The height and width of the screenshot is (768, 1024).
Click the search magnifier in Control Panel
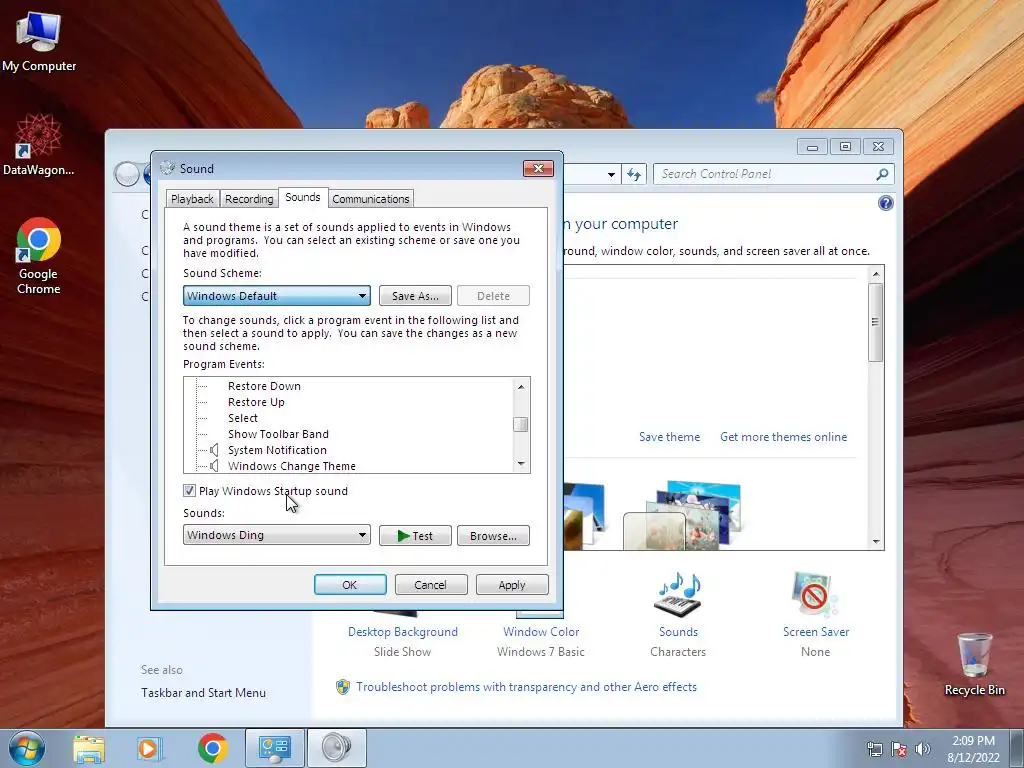[x=882, y=174]
